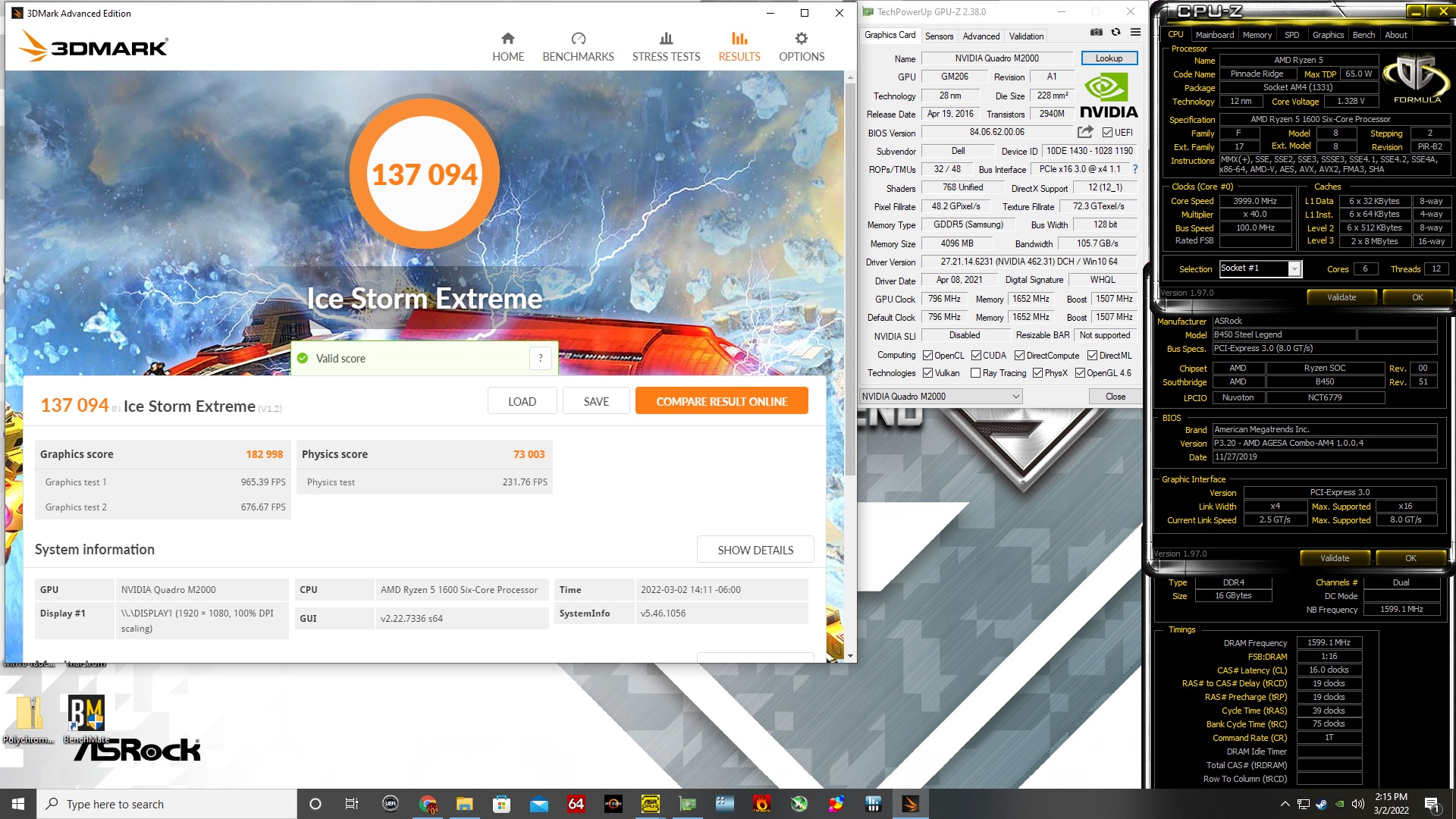Toggle the DirectCompute checkbox
Screen dimensions: 1456x819
[x=1019, y=355]
